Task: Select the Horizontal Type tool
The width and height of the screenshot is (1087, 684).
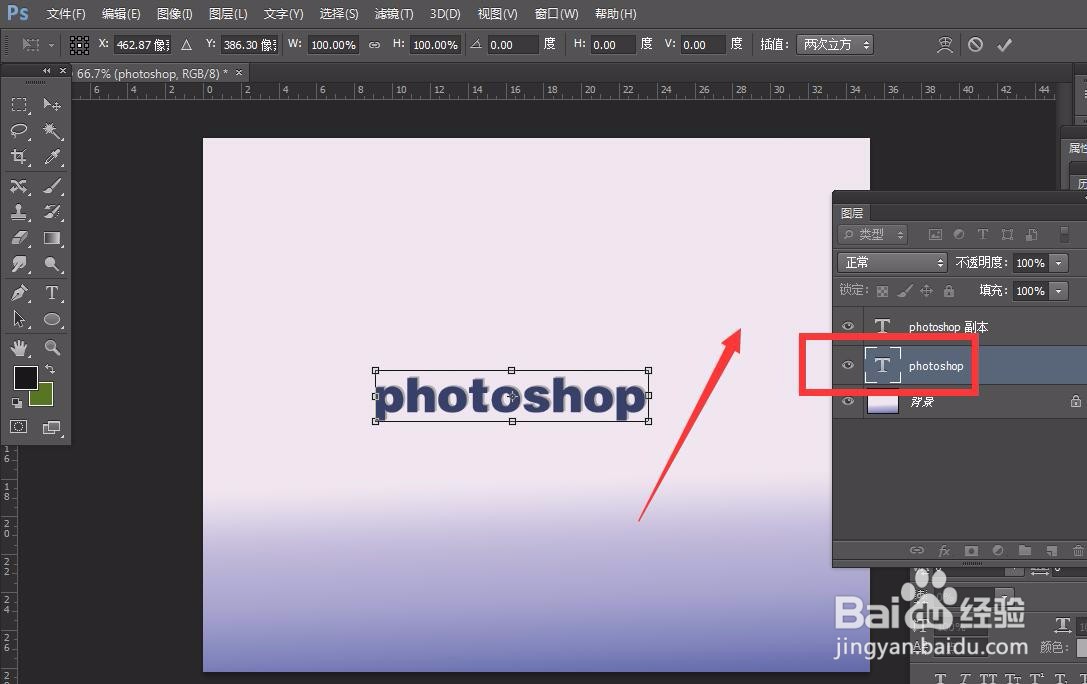Action: tap(52, 292)
